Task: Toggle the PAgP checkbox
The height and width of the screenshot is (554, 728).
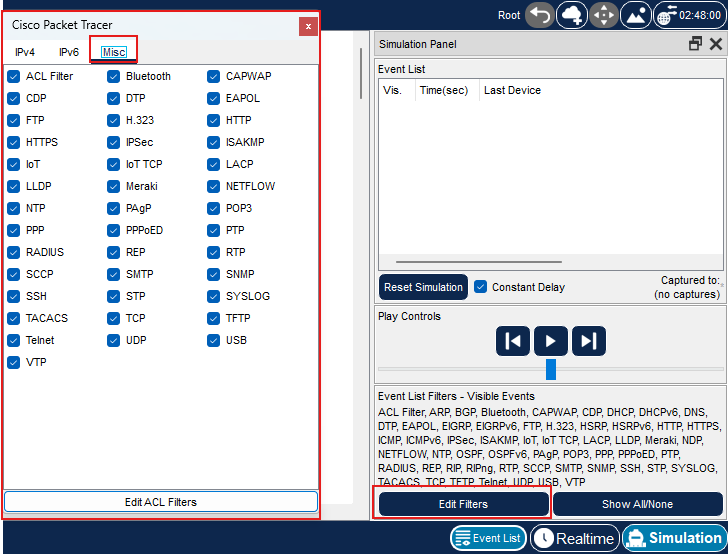Action: pos(113,209)
